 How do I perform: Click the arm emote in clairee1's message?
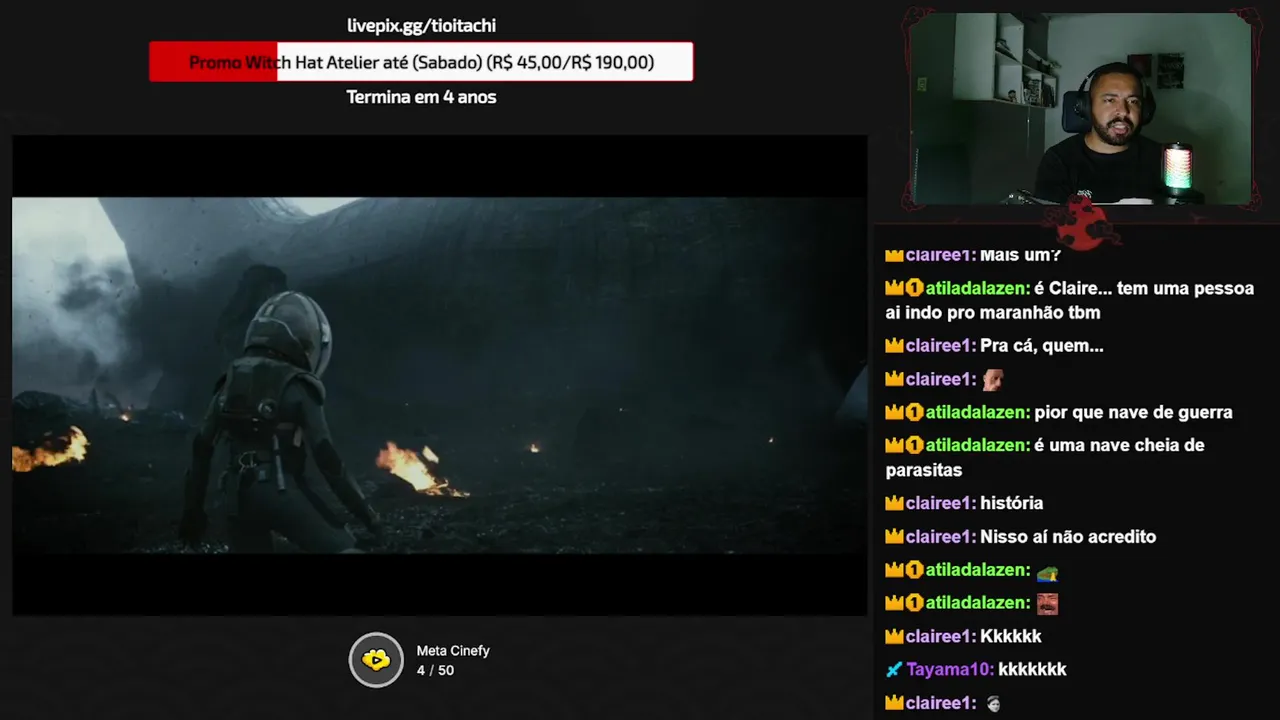pos(992,380)
